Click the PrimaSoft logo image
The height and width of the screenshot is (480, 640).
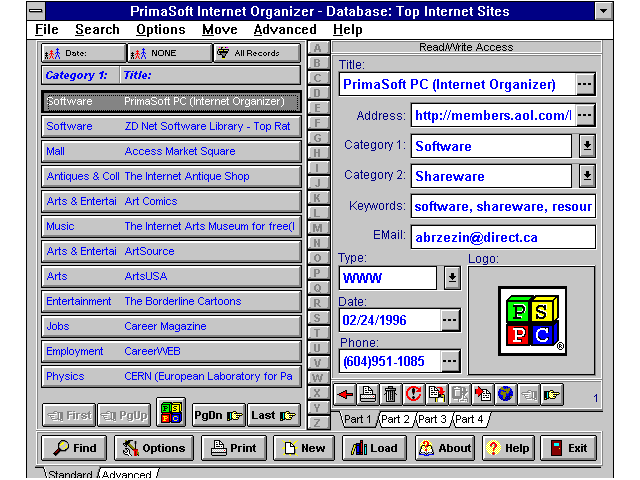pos(532,321)
